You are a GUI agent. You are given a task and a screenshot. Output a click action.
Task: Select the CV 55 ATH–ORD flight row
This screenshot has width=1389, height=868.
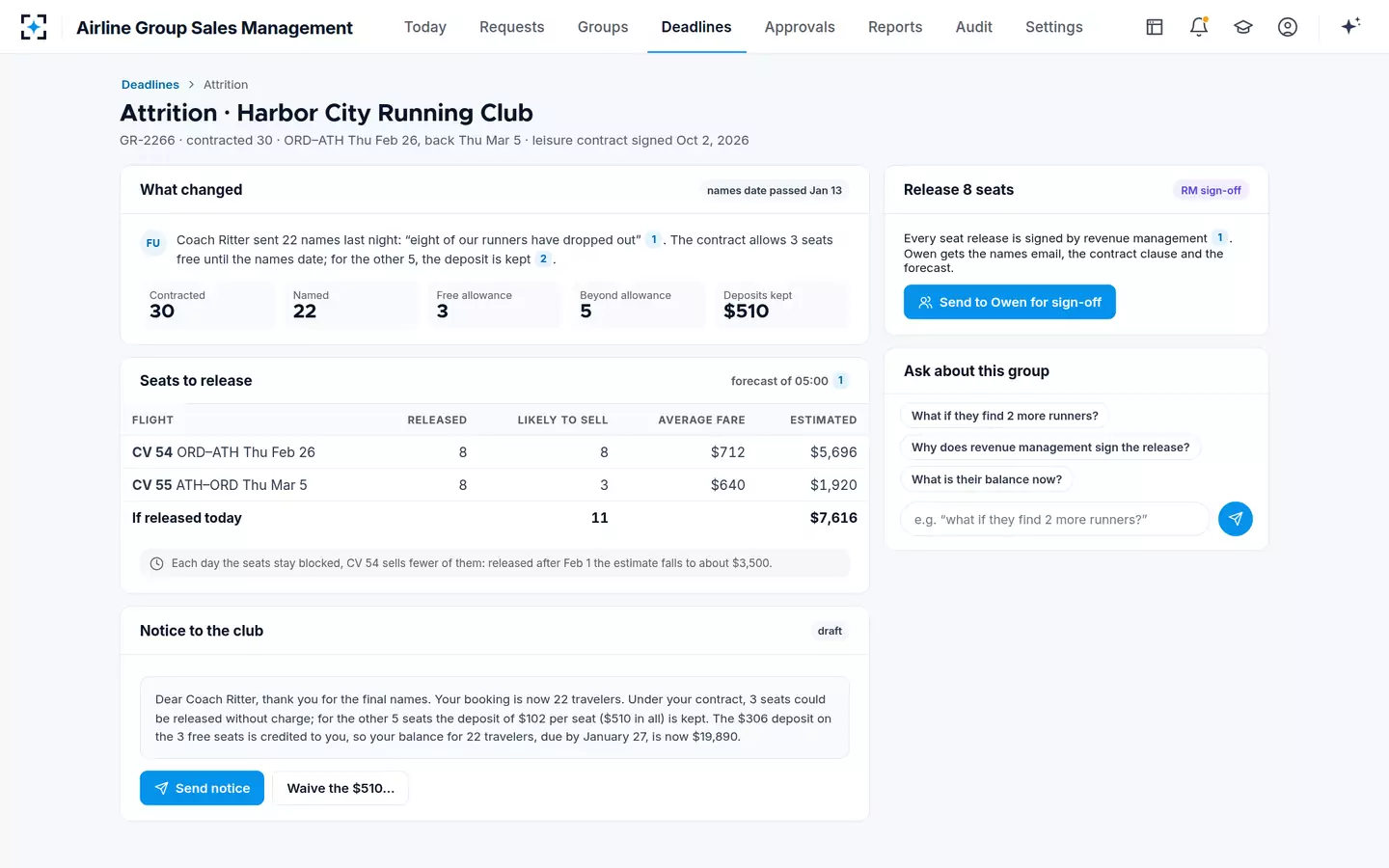[x=495, y=485]
